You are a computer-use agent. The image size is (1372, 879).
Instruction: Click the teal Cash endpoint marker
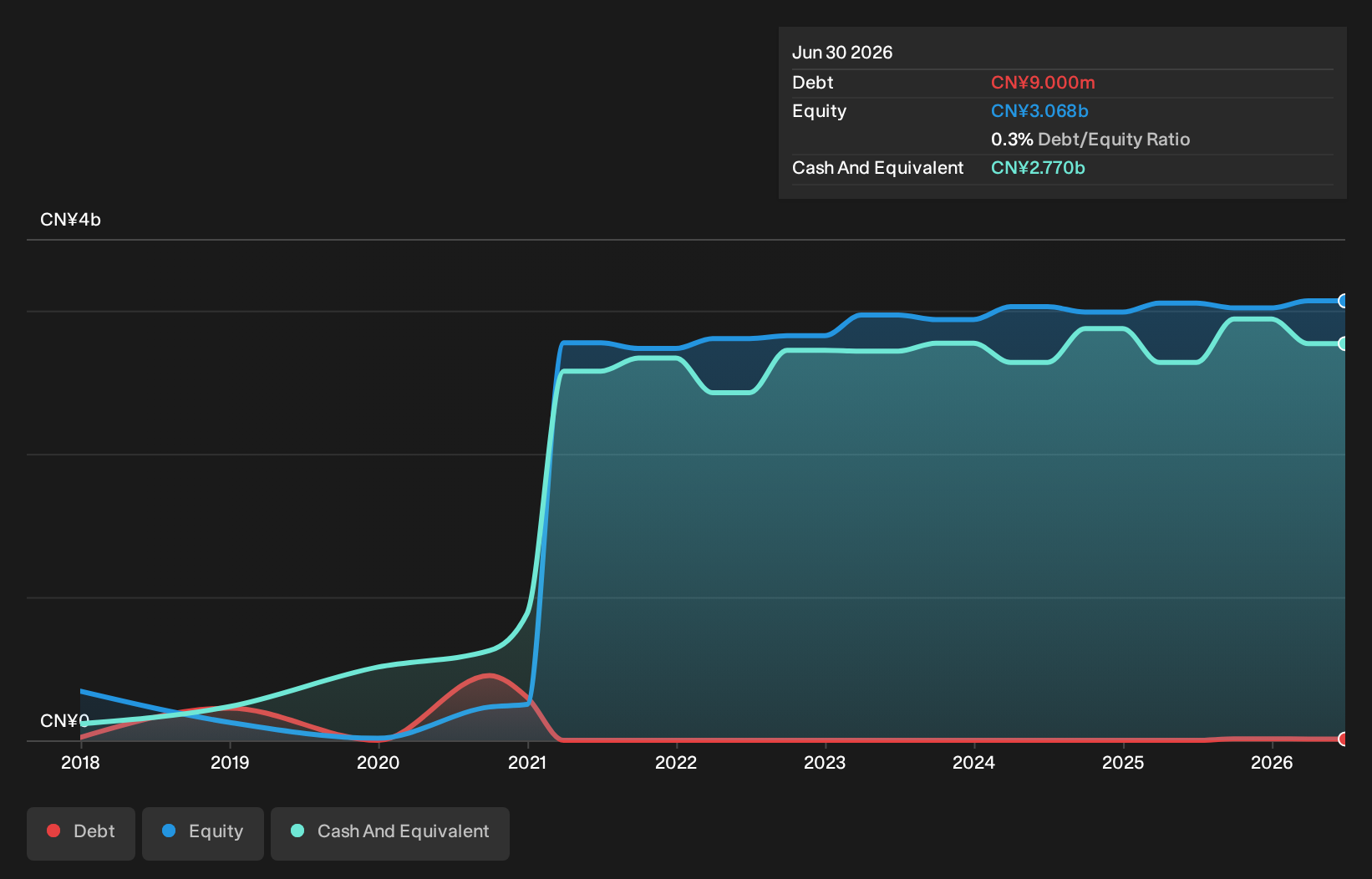(x=1343, y=343)
